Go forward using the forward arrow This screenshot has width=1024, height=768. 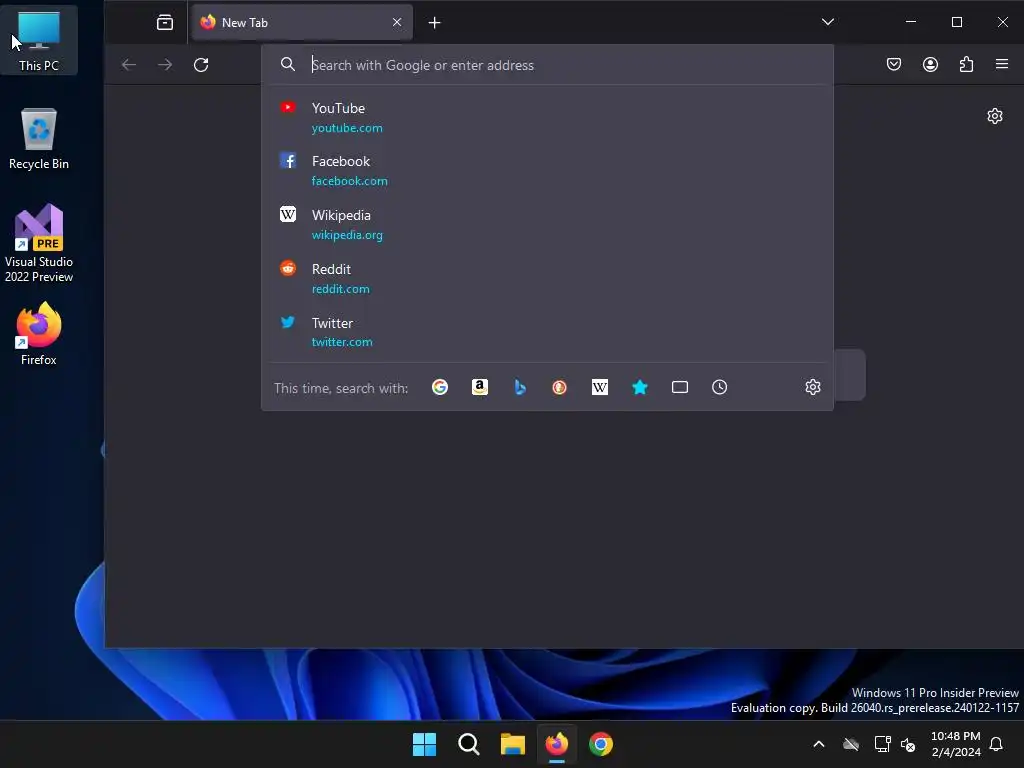(x=165, y=65)
